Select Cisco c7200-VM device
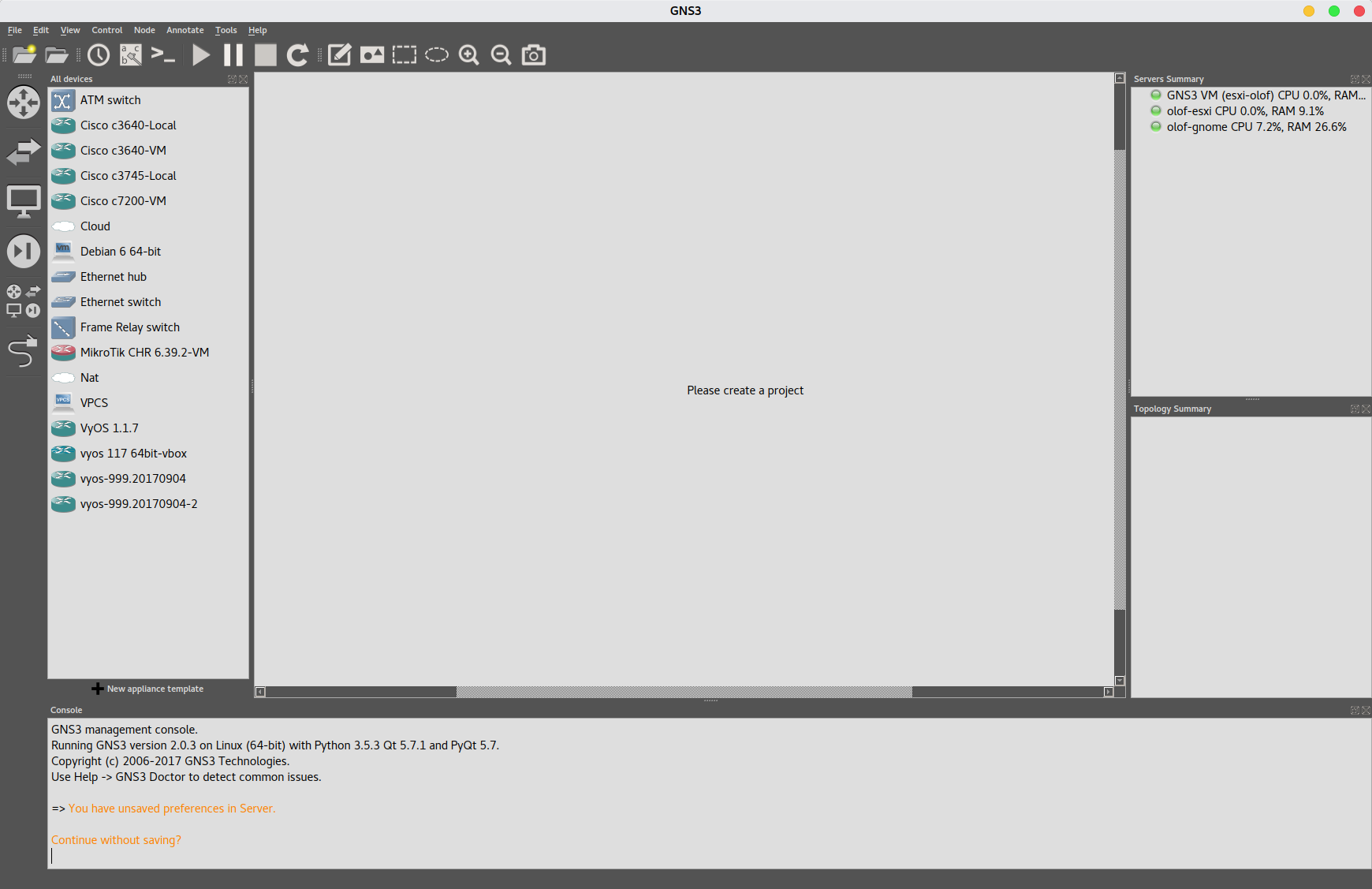 click(x=148, y=201)
